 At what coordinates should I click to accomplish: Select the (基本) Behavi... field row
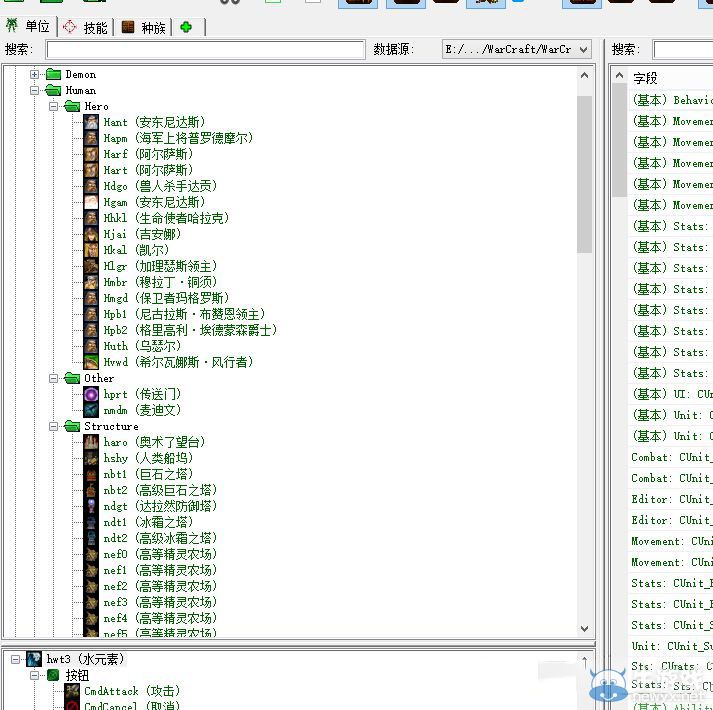coord(670,100)
